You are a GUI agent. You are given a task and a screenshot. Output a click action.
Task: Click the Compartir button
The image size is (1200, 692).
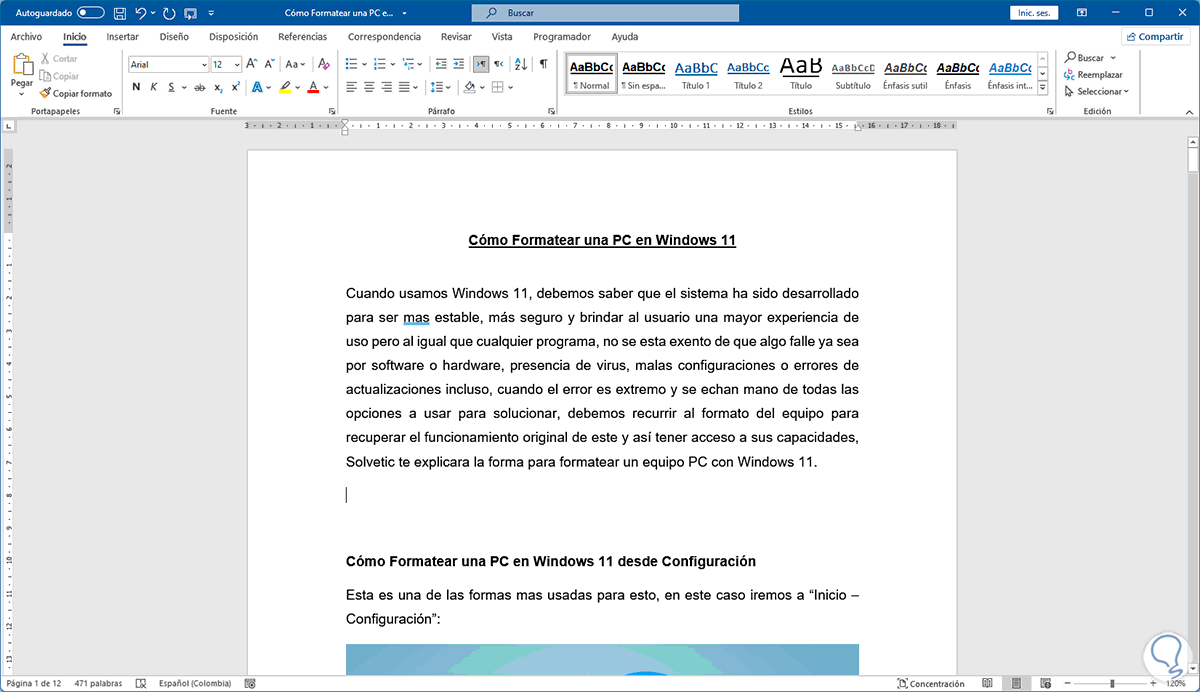click(1156, 36)
